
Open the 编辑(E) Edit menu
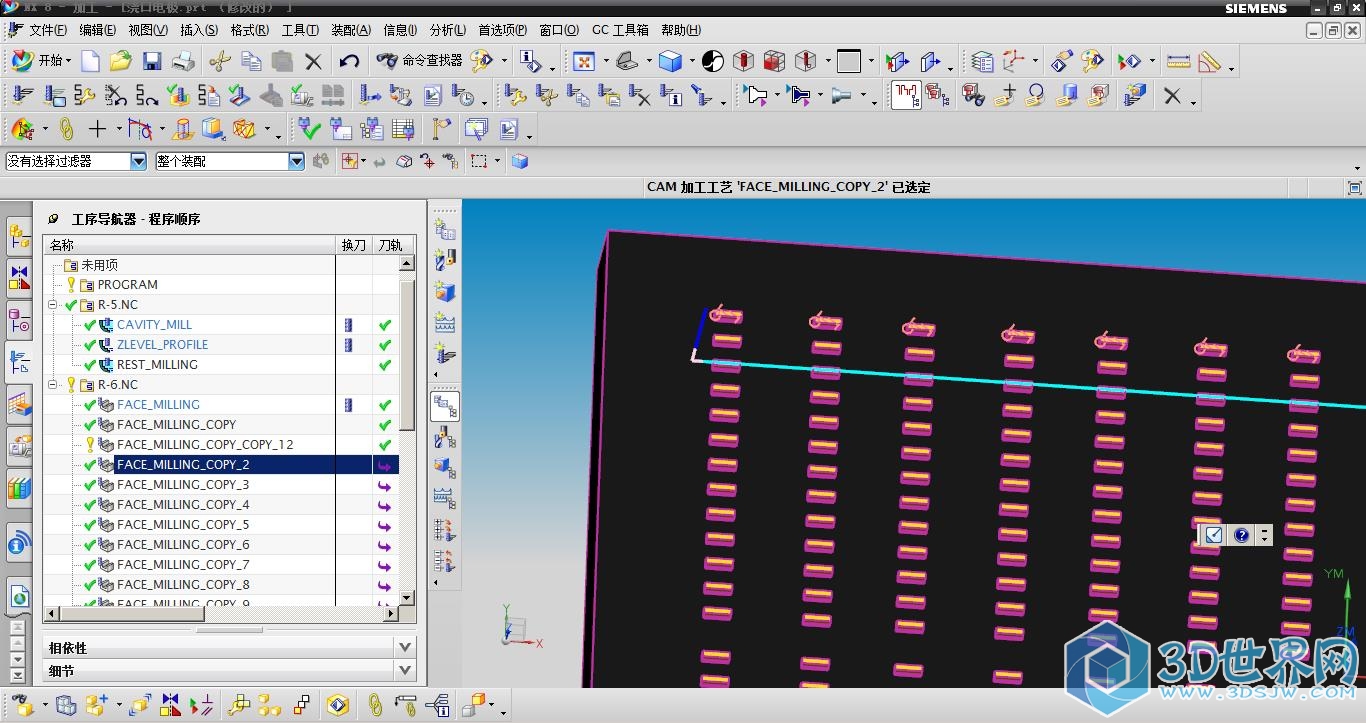(99, 30)
